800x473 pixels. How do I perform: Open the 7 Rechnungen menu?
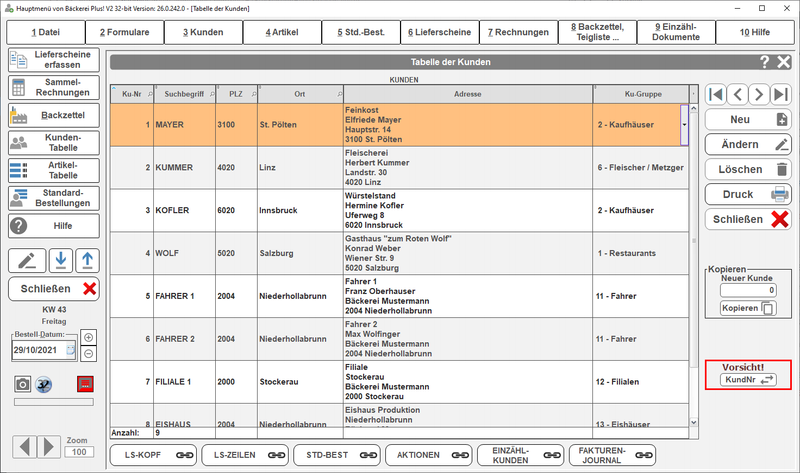pyautogui.click(x=518, y=32)
